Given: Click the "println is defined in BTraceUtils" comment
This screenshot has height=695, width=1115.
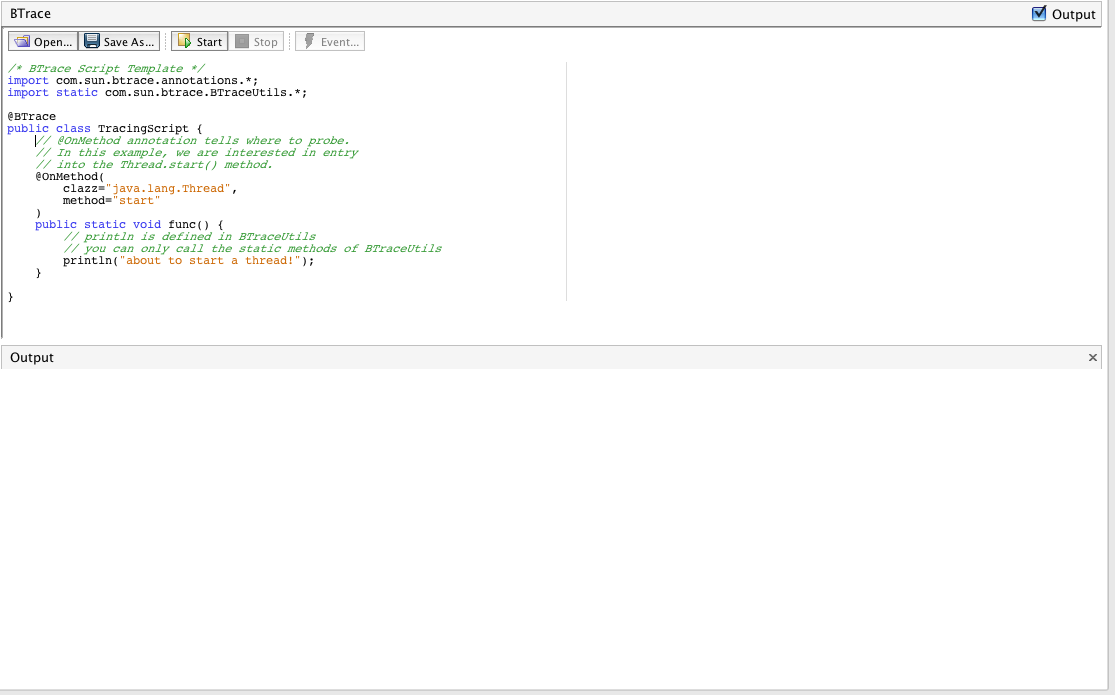Looking at the screenshot, I should (x=190, y=237).
